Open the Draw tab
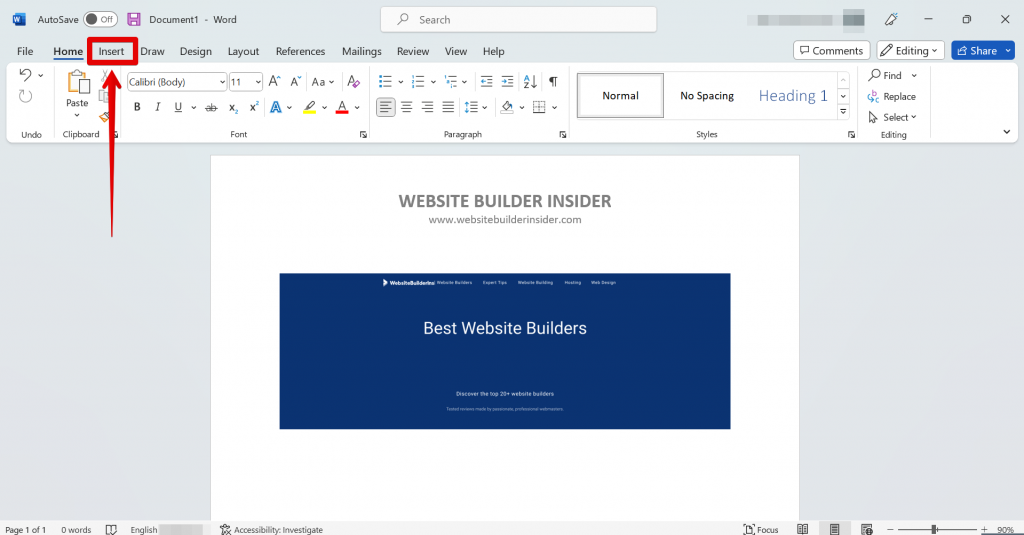Image resolution: width=1024 pixels, height=535 pixels. tap(152, 51)
